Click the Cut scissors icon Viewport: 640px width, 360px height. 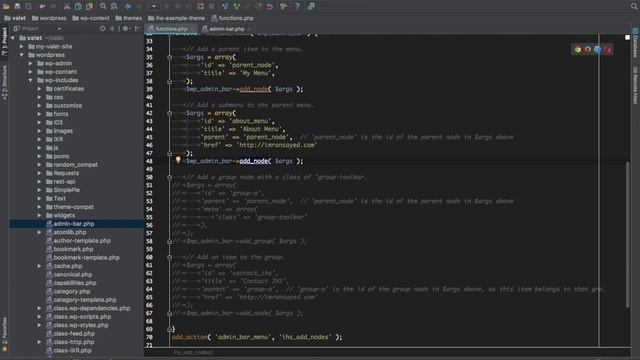click(67, 6)
